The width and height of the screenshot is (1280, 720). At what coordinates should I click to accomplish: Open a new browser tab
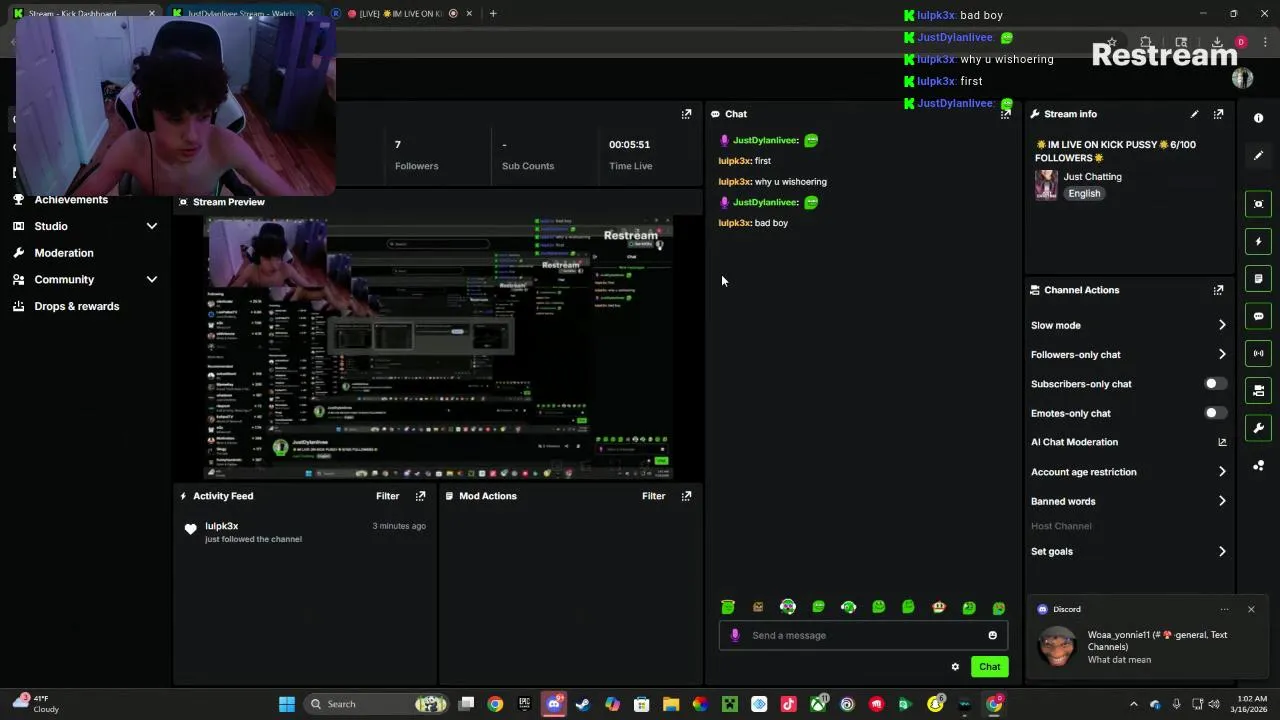[x=493, y=13]
